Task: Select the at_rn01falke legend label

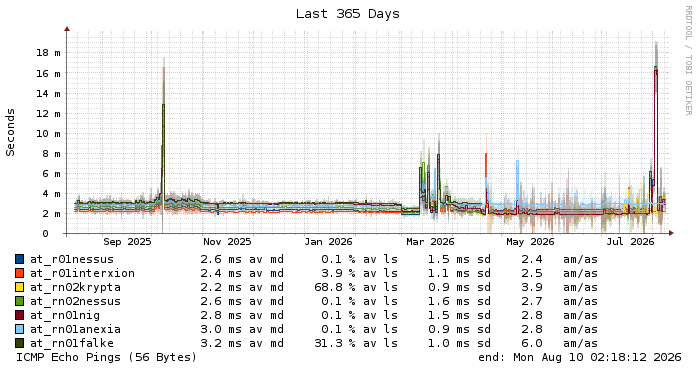Action: (72, 343)
